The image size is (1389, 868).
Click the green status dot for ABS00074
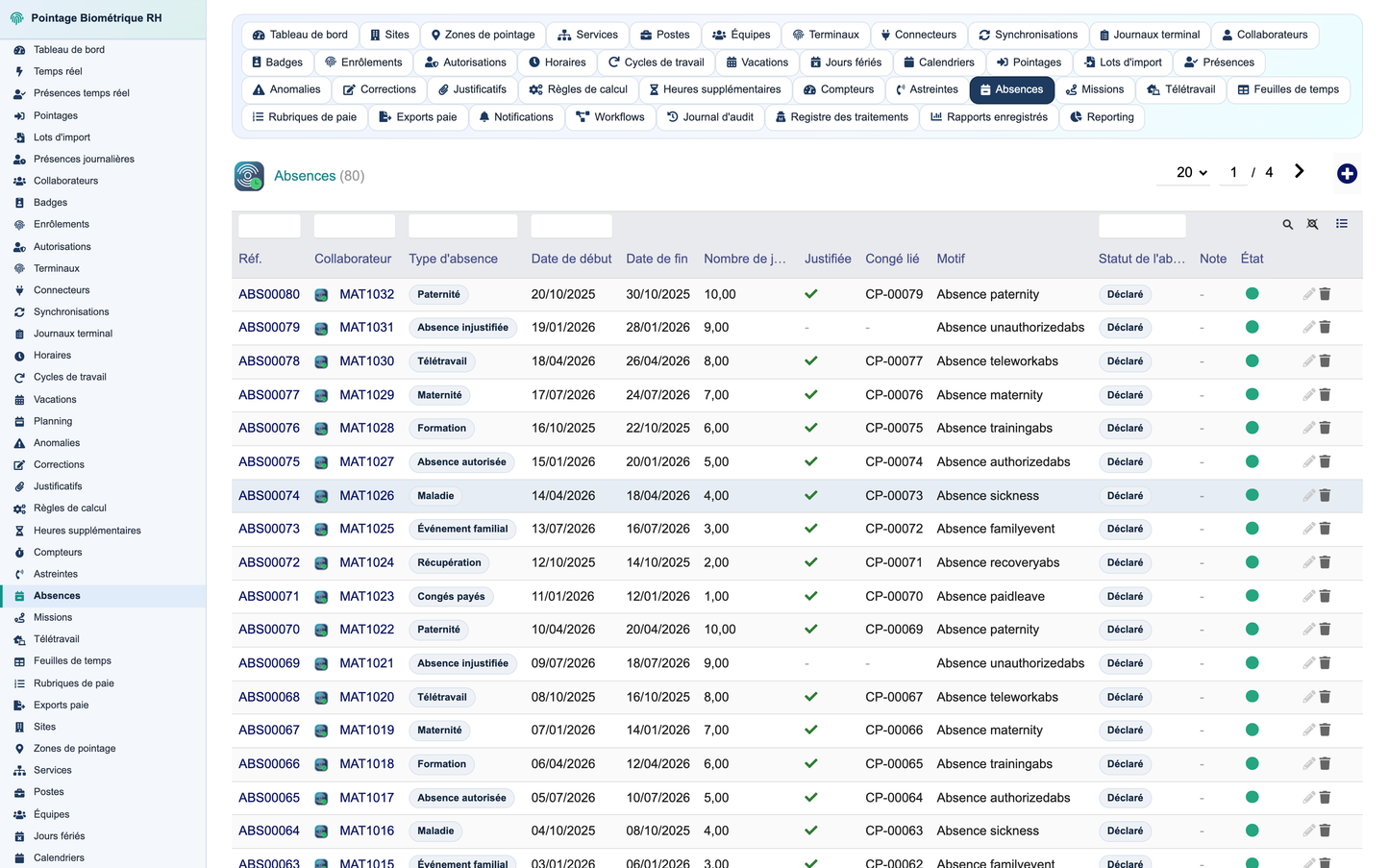pyautogui.click(x=1252, y=495)
